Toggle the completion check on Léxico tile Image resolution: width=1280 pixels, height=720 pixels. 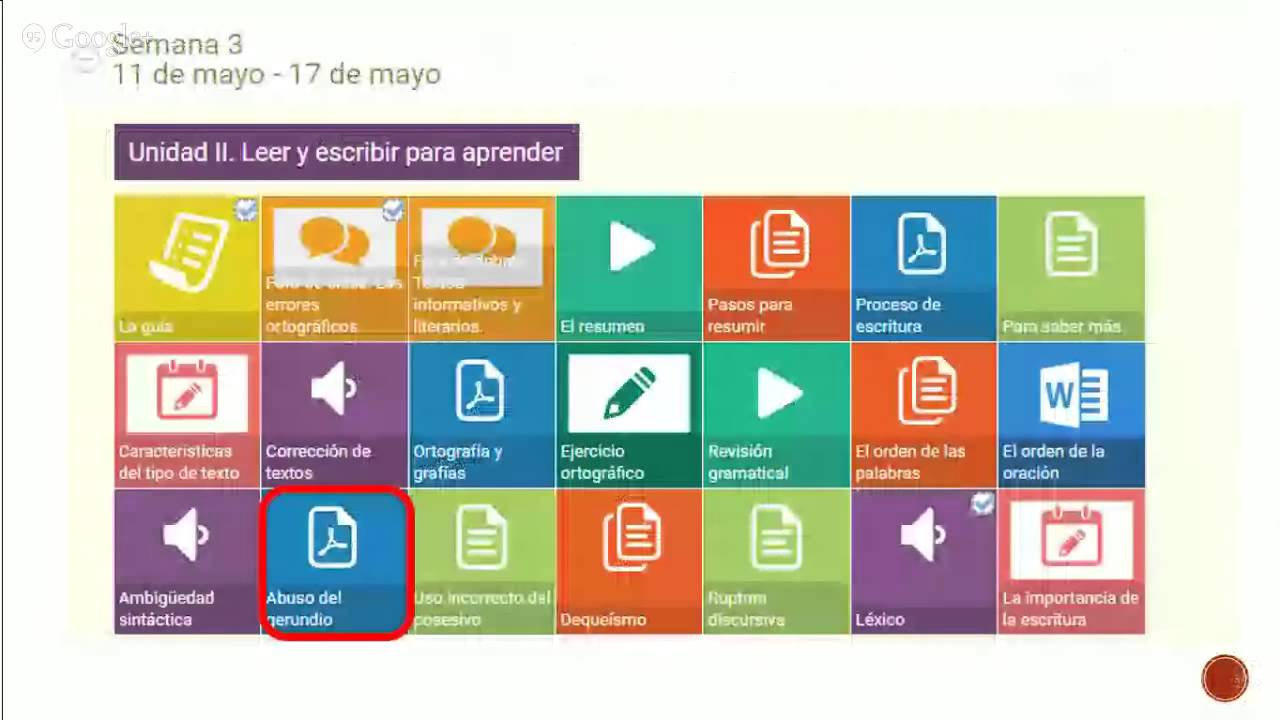click(983, 503)
